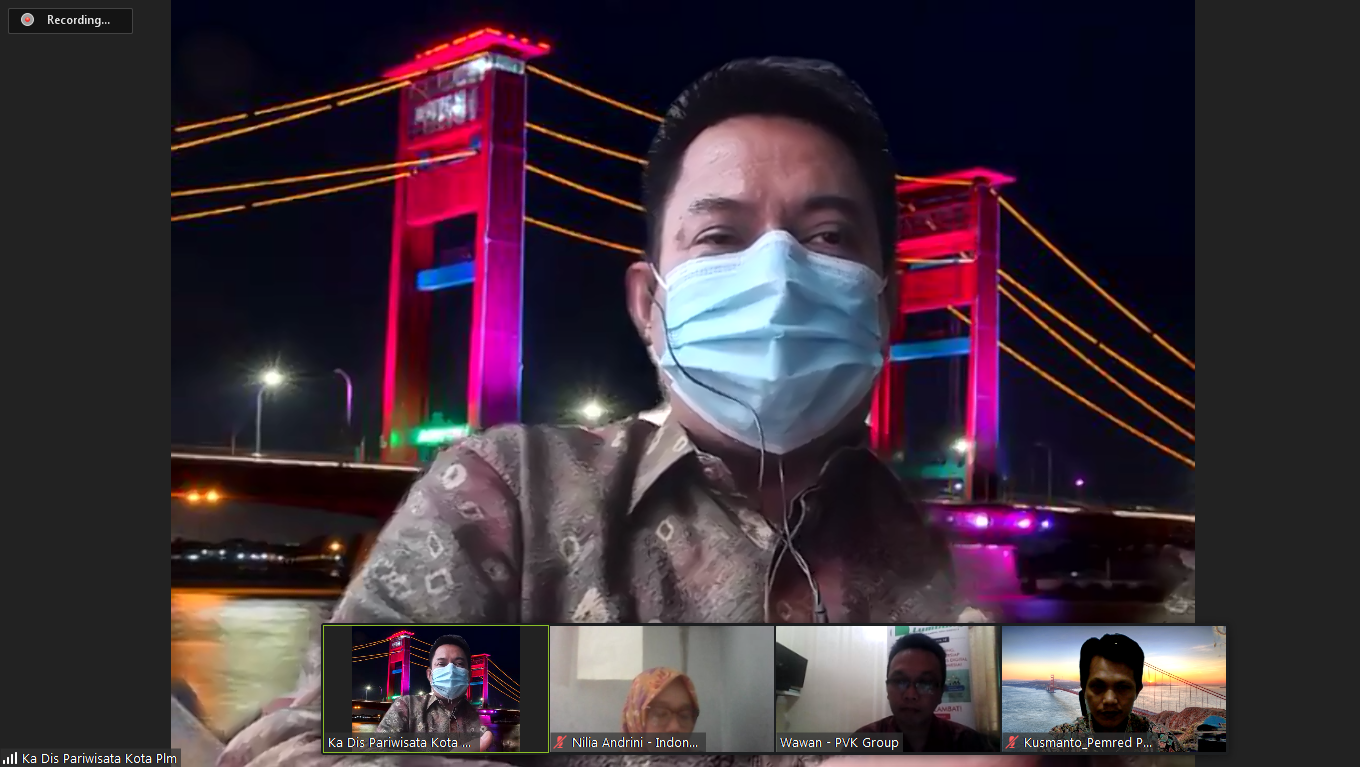Click the speaker's face mask in main video
1360x767 pixels.
[x=770, y=335]
